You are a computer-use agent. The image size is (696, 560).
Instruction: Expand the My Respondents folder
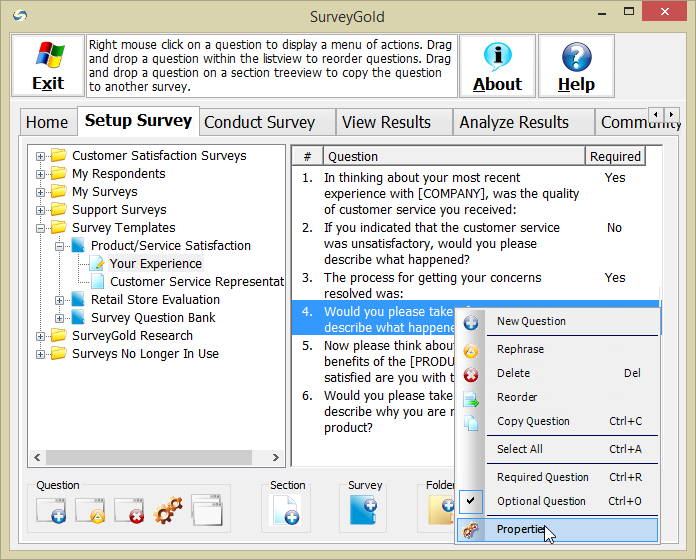point(40,174)
